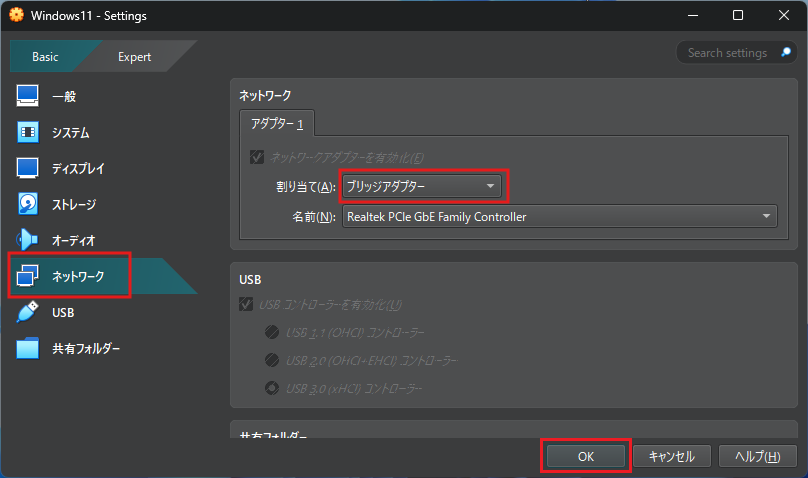808x478 pixels.
Task: Select USB 1.1 (OHCI) controller radio
Action: click(272, 332)
